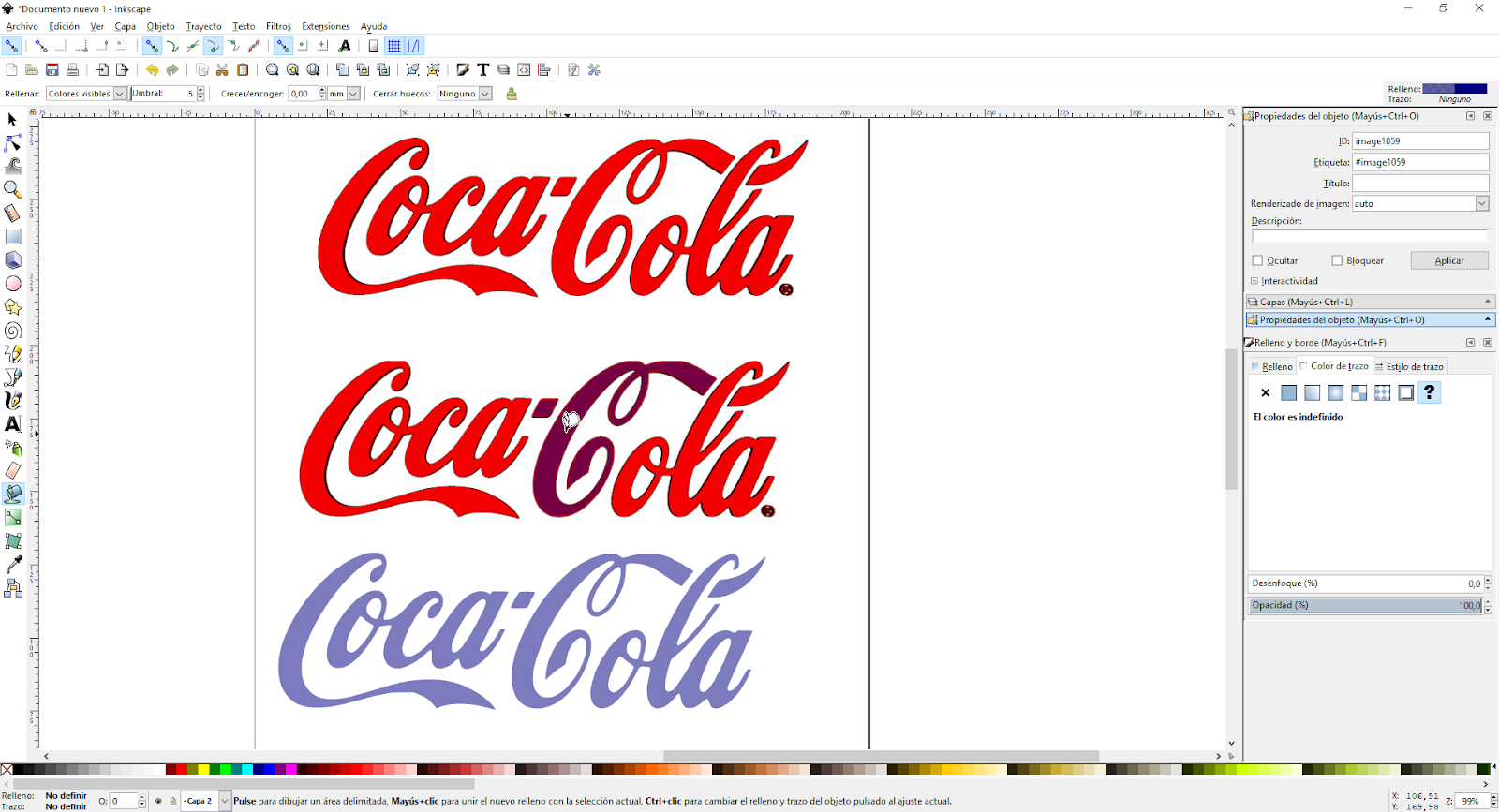Open the Extensiones menu
The image size is (1499, 812).
326,26
